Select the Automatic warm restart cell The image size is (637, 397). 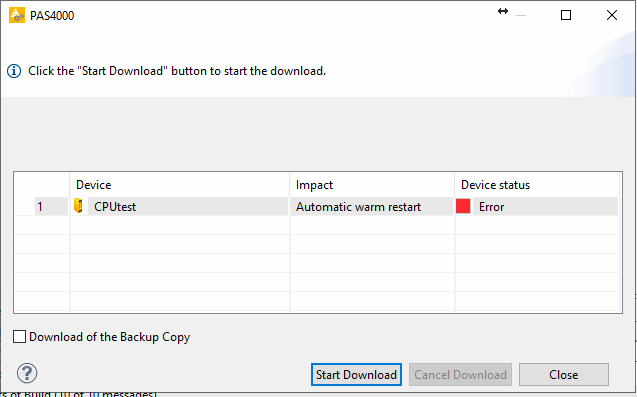click(358, 207)
